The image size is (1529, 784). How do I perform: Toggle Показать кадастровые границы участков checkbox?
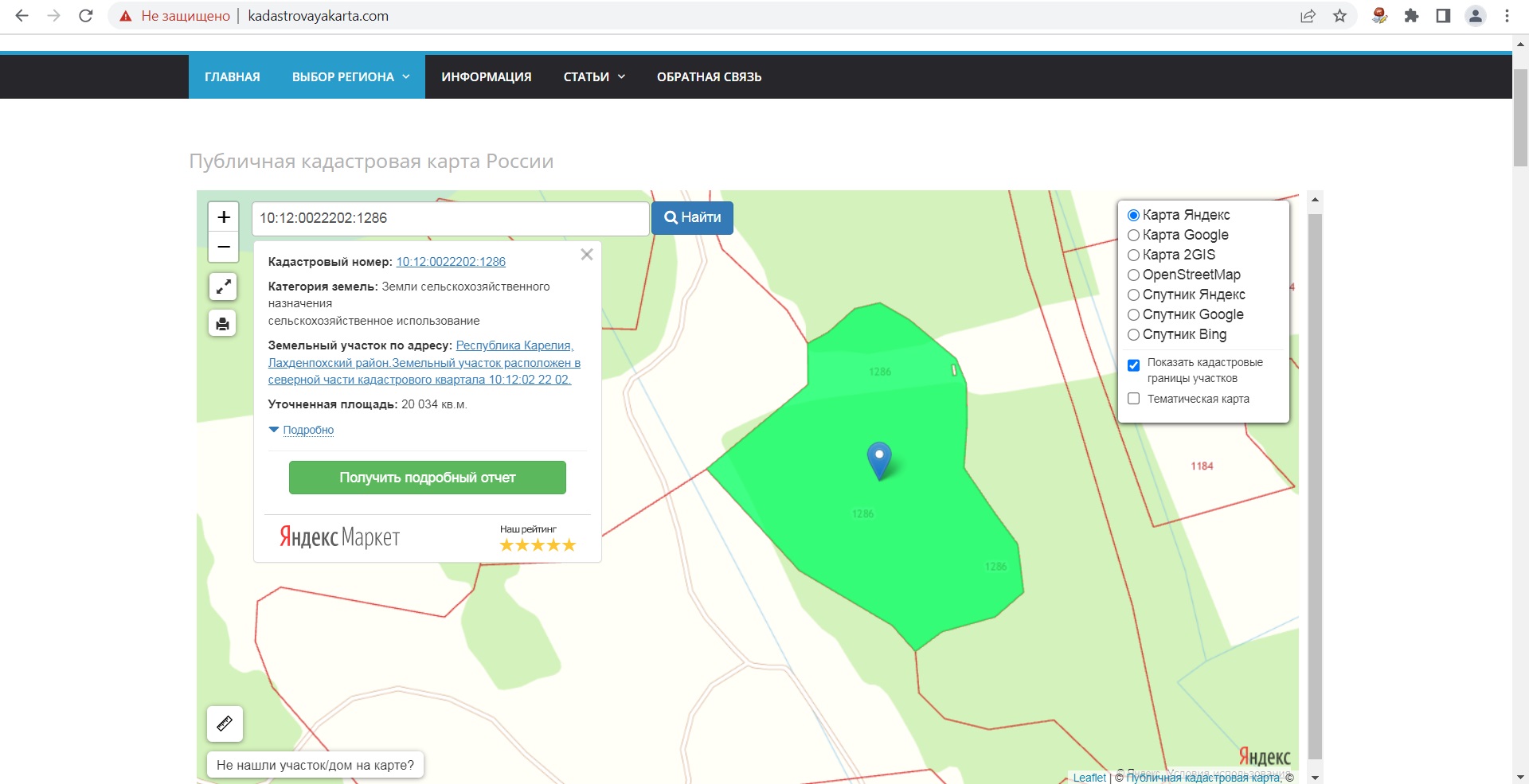(x=1134, y=365)
